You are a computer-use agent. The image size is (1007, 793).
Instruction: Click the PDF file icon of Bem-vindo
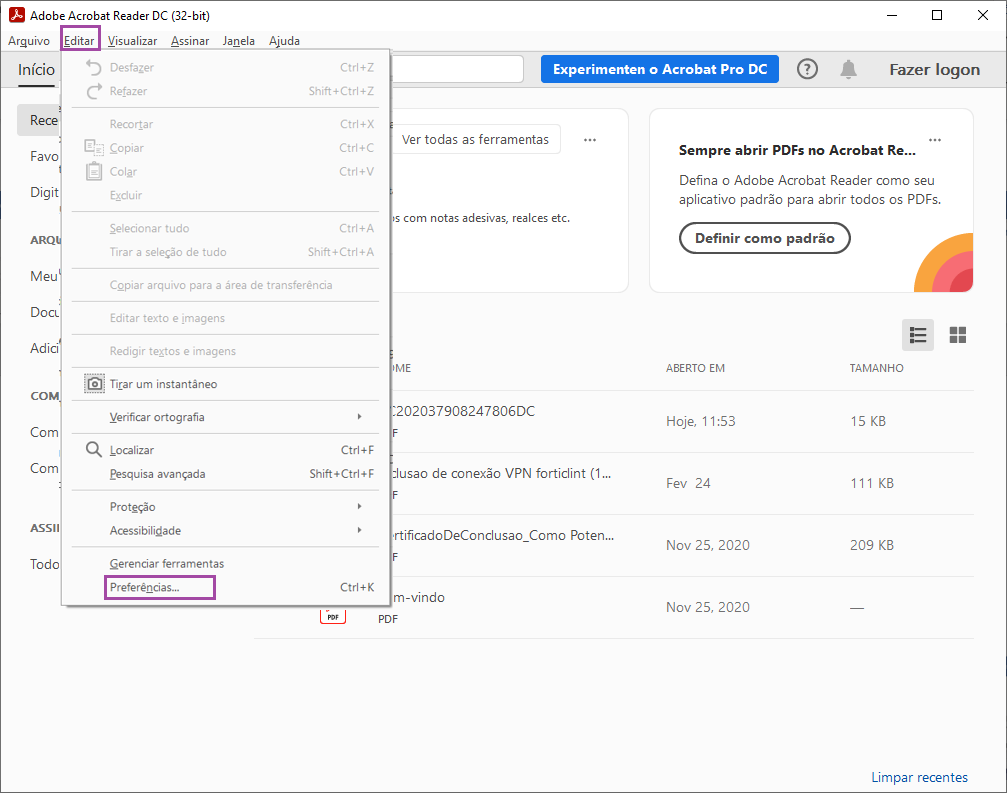(333, 616)
